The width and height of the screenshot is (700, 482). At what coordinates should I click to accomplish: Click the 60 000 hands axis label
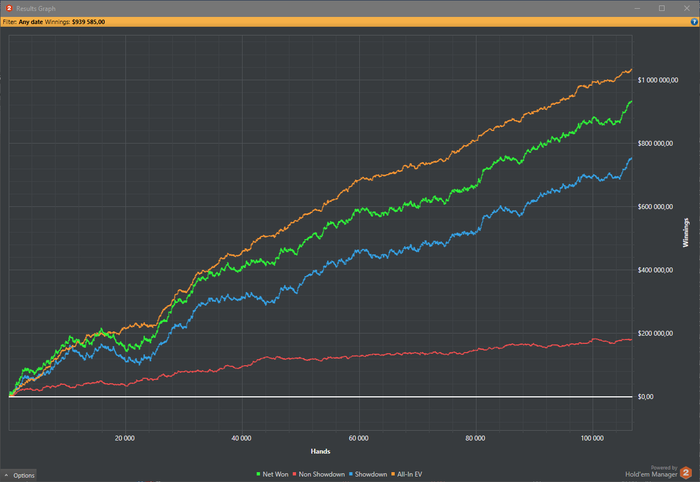(358, 438)
